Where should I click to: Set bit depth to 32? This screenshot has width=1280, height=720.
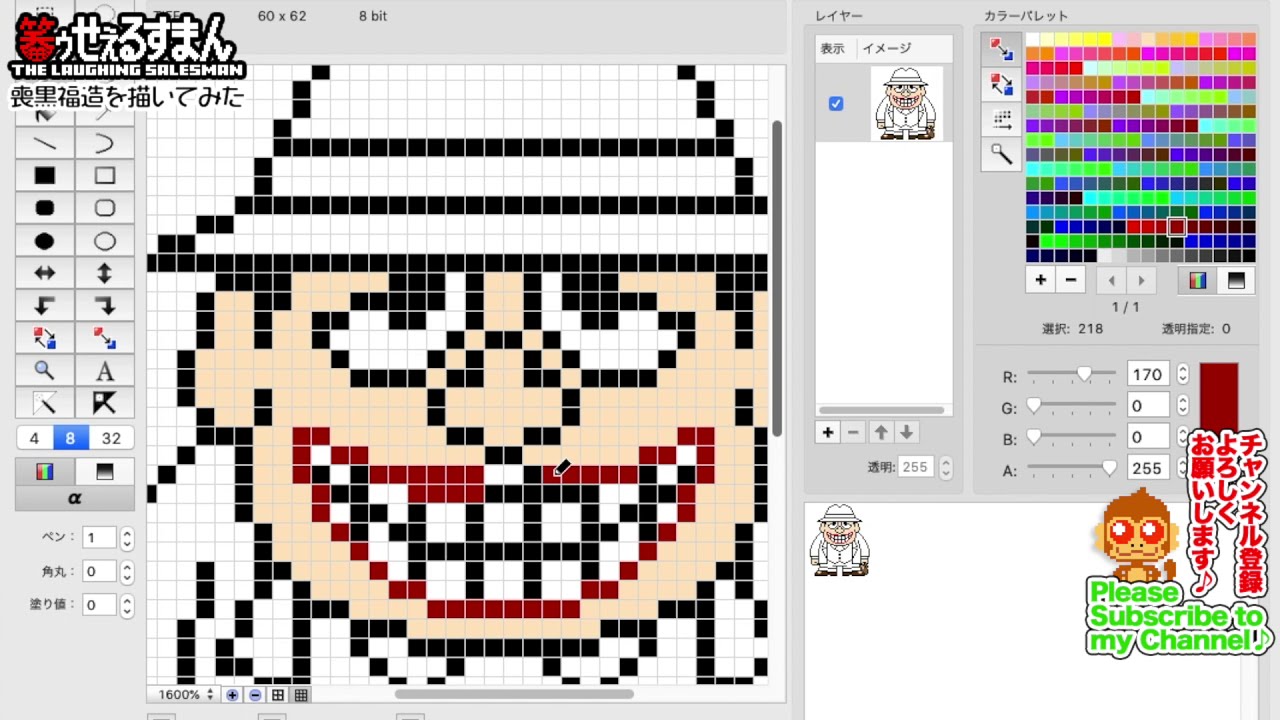[x=111, y=438]
